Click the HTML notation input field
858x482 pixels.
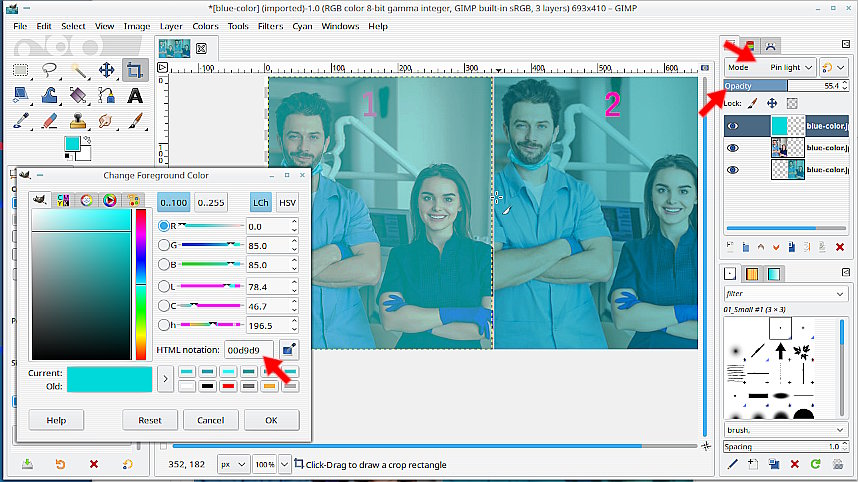(x=248, y=349)
